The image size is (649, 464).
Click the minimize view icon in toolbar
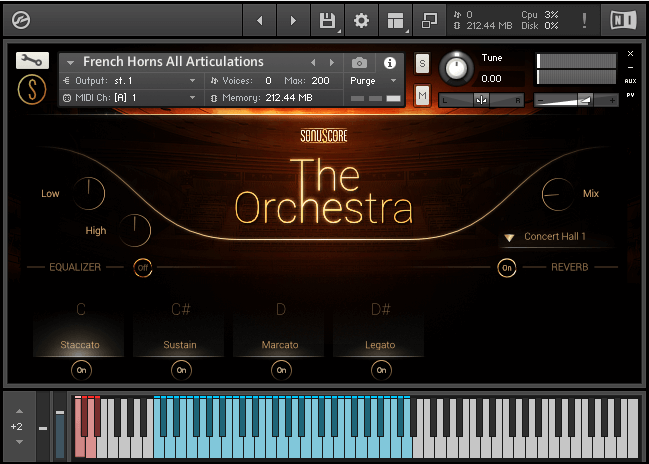(x=429, y=20)
